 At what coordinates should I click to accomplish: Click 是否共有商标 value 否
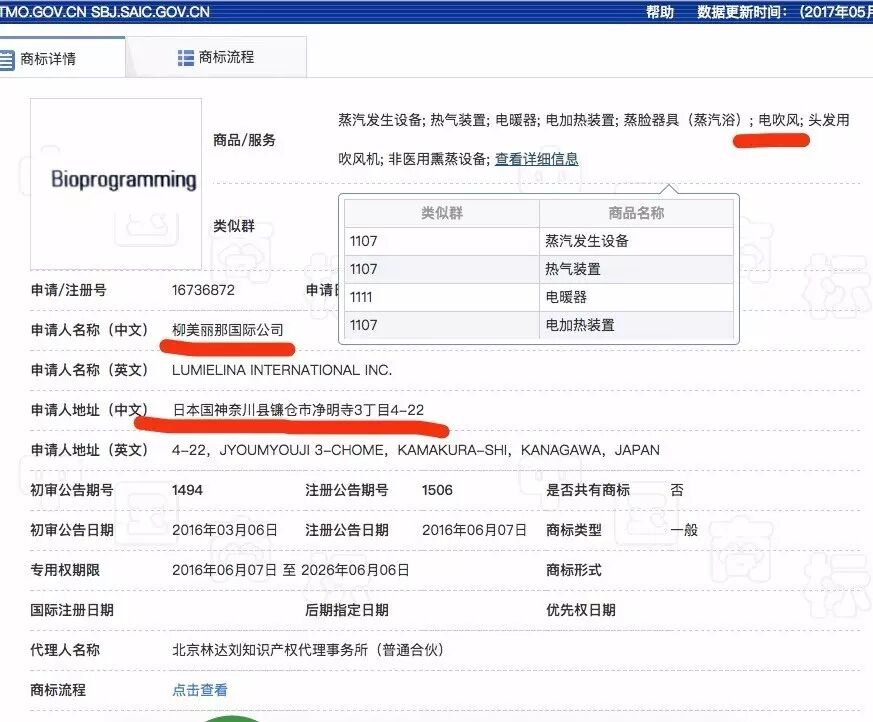point(677,490)
